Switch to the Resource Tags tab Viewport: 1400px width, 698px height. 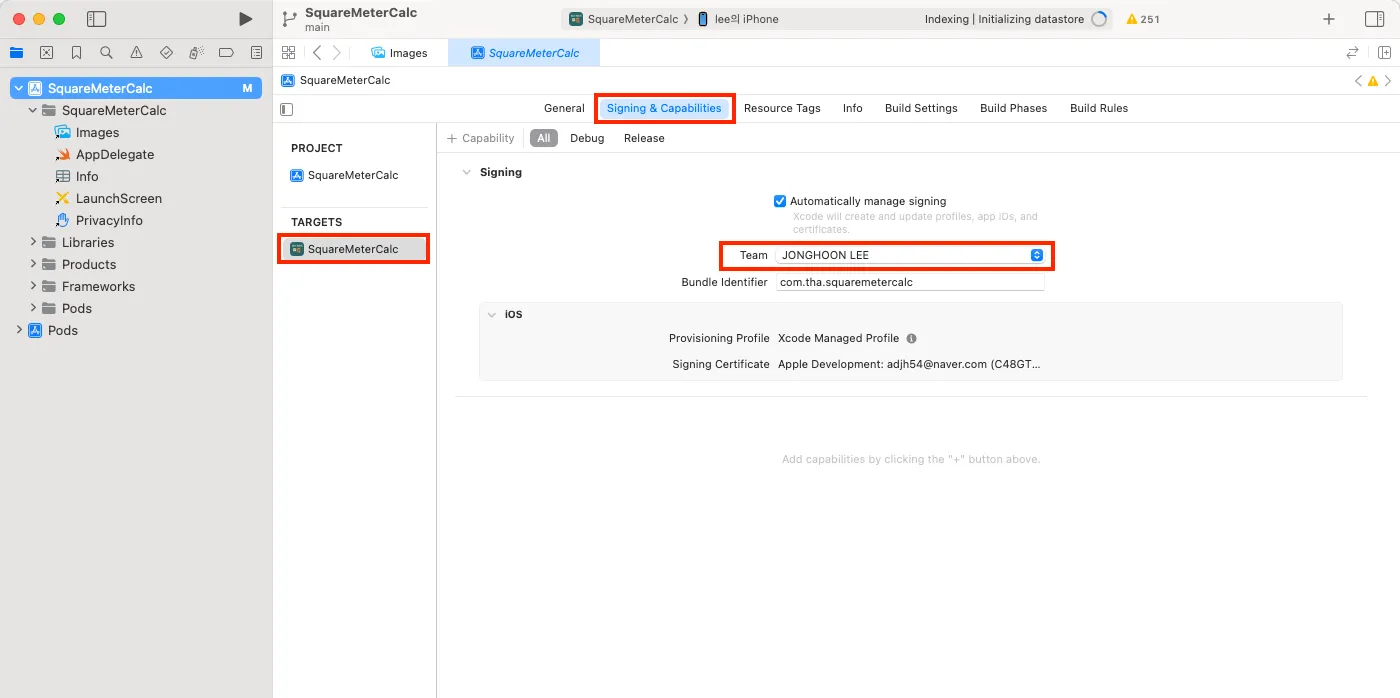782,108
